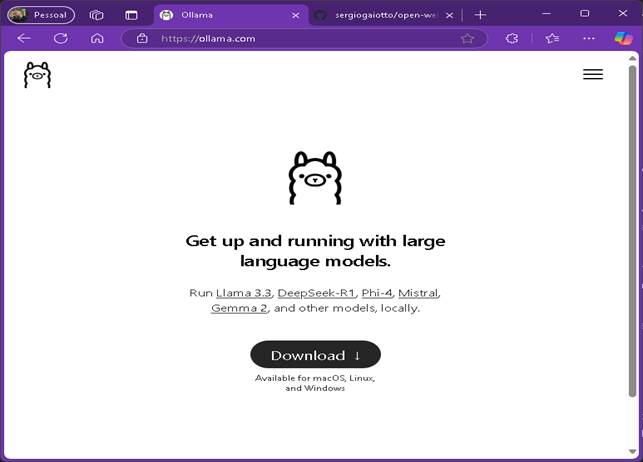The image size is (643, 462).
Task: Open the Mistral model link
Action: 418,293
